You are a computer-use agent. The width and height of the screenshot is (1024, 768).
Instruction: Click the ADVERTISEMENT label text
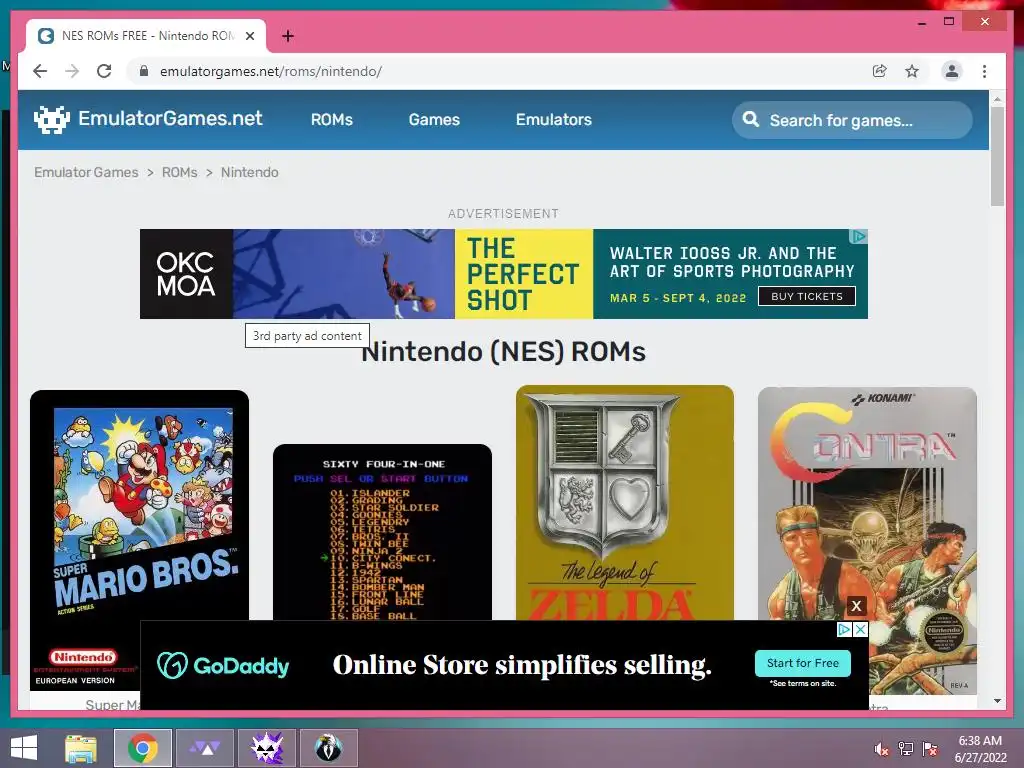(504, 214)
